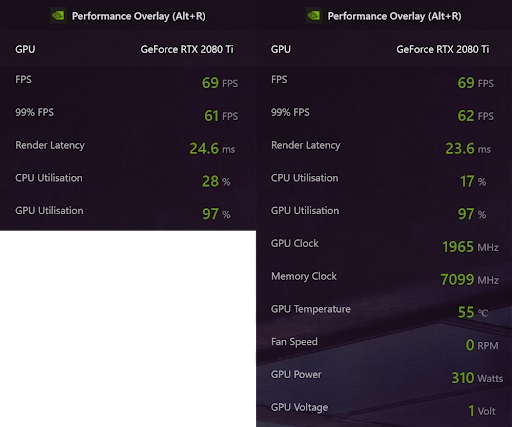Click the GPU Voltage 1 Volt value
The height and width of the screenshot is (427, 512).
pos(482,411)
